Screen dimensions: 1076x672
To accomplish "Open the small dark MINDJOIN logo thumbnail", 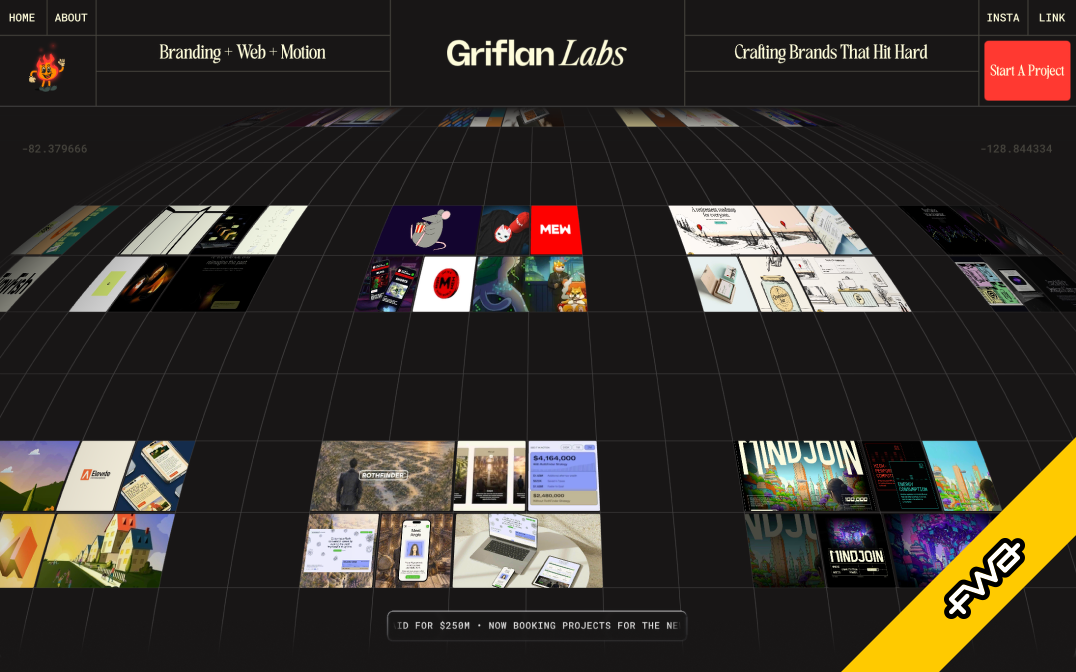I will coord(856,551).
